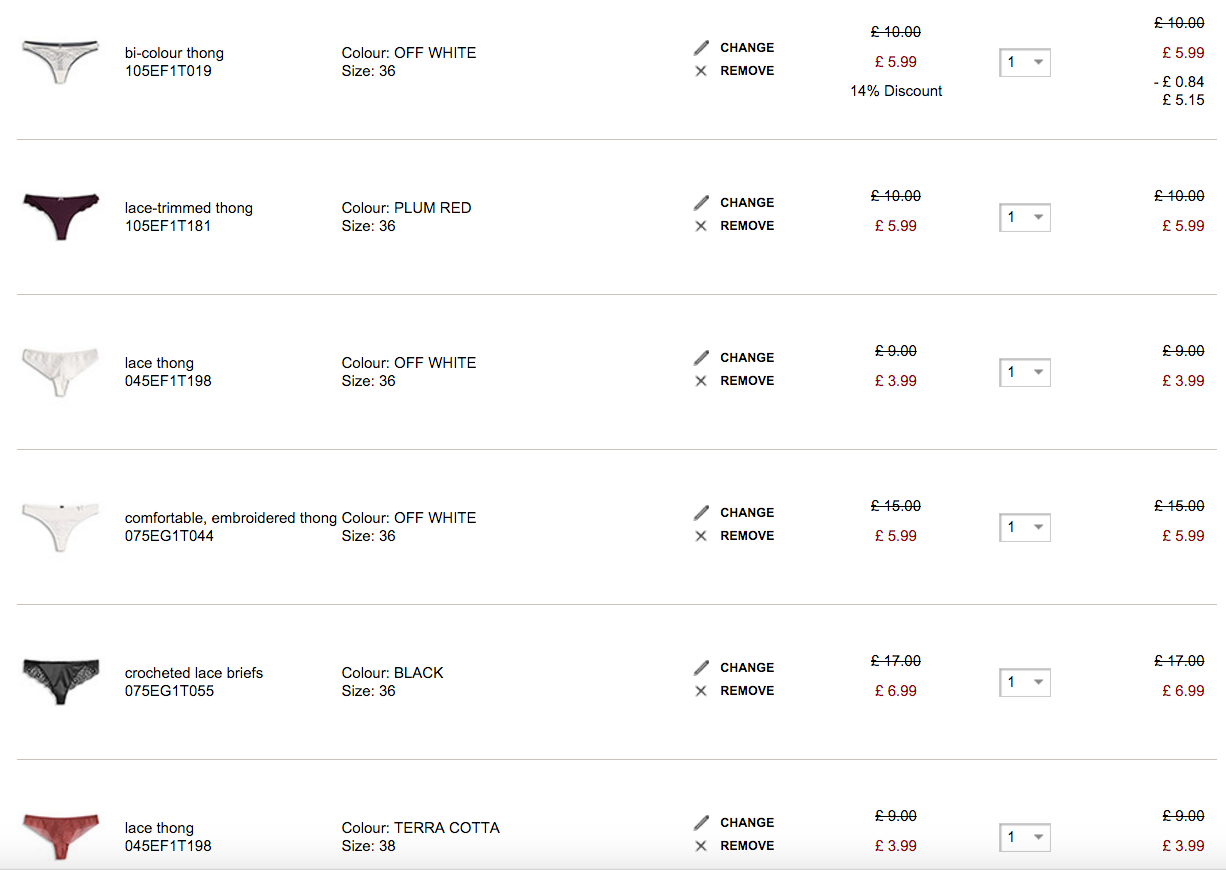Screen dimensions: 1226x870
Task: Click CHANGE for comfortable embroidered thong
Action: [x=746, y=512]
